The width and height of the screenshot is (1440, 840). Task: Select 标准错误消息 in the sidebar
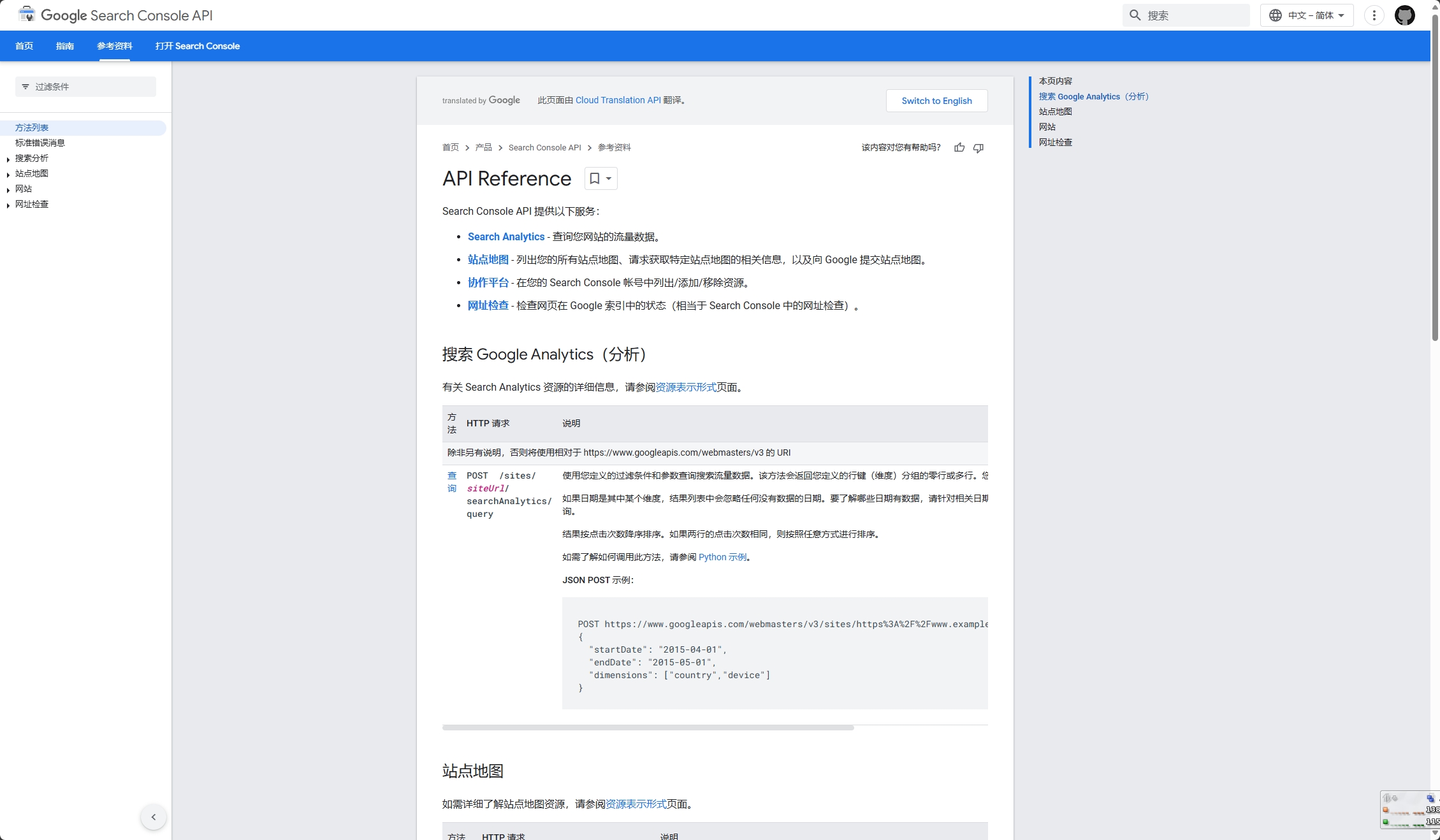(40, 143)
